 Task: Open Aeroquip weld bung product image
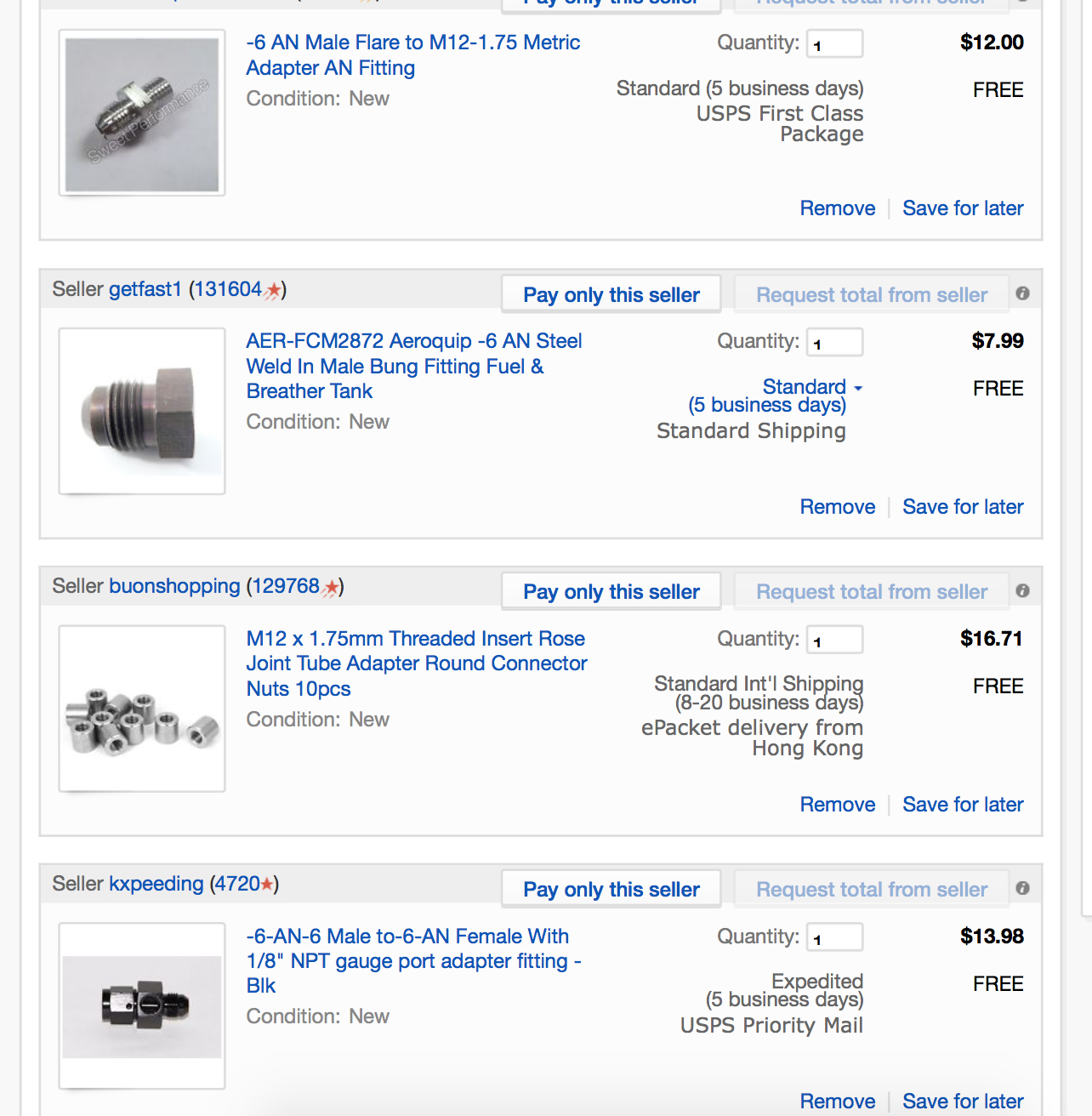[142, 411]
